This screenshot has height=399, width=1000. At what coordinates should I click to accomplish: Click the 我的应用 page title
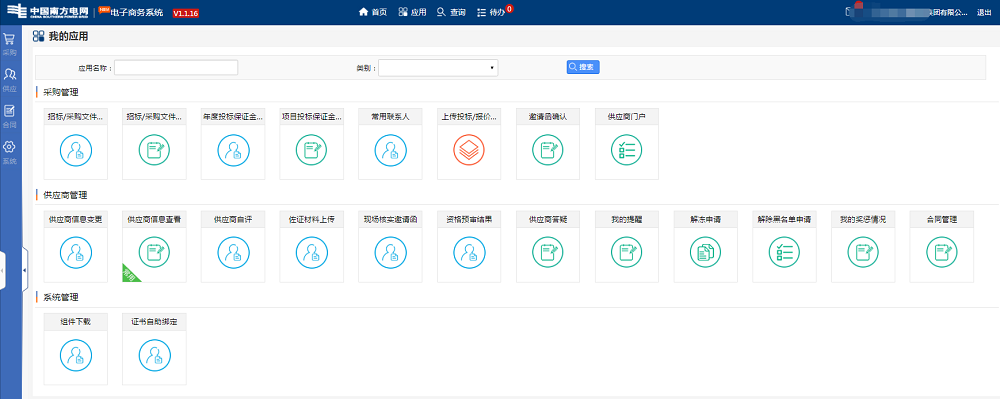tap(68, 36)
